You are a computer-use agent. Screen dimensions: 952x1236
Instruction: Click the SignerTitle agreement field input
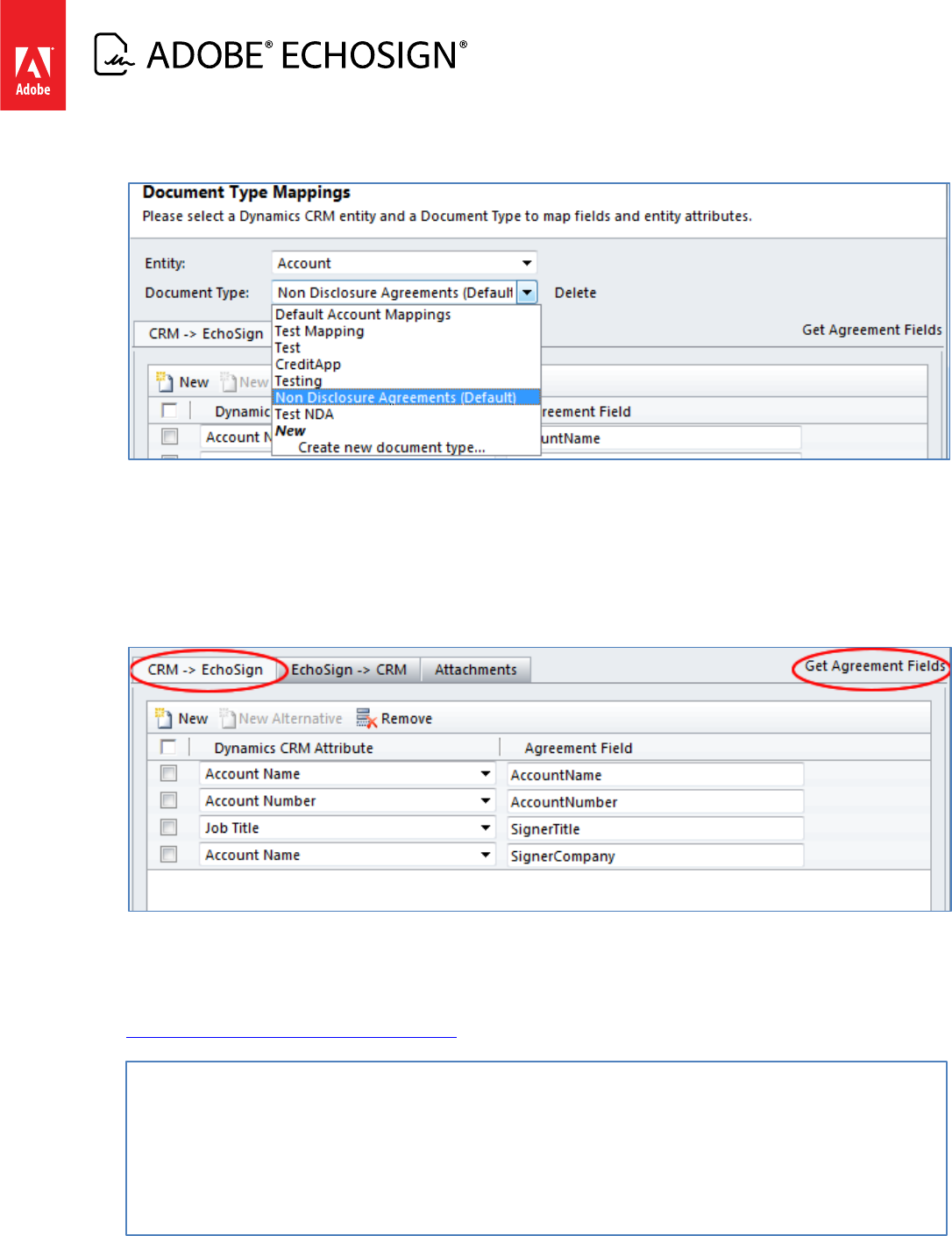655,829
